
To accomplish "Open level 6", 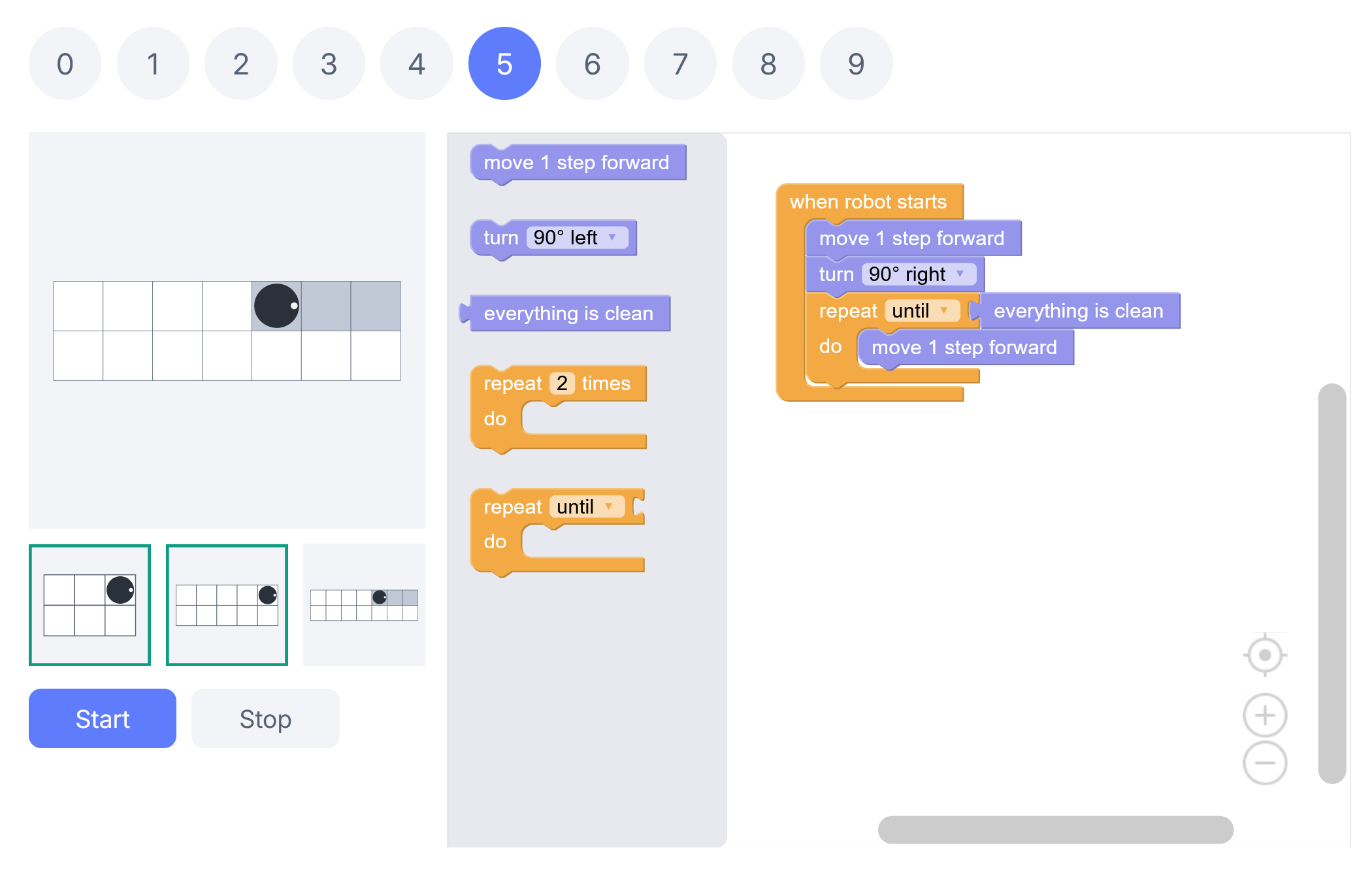I will tap(593, 63).
